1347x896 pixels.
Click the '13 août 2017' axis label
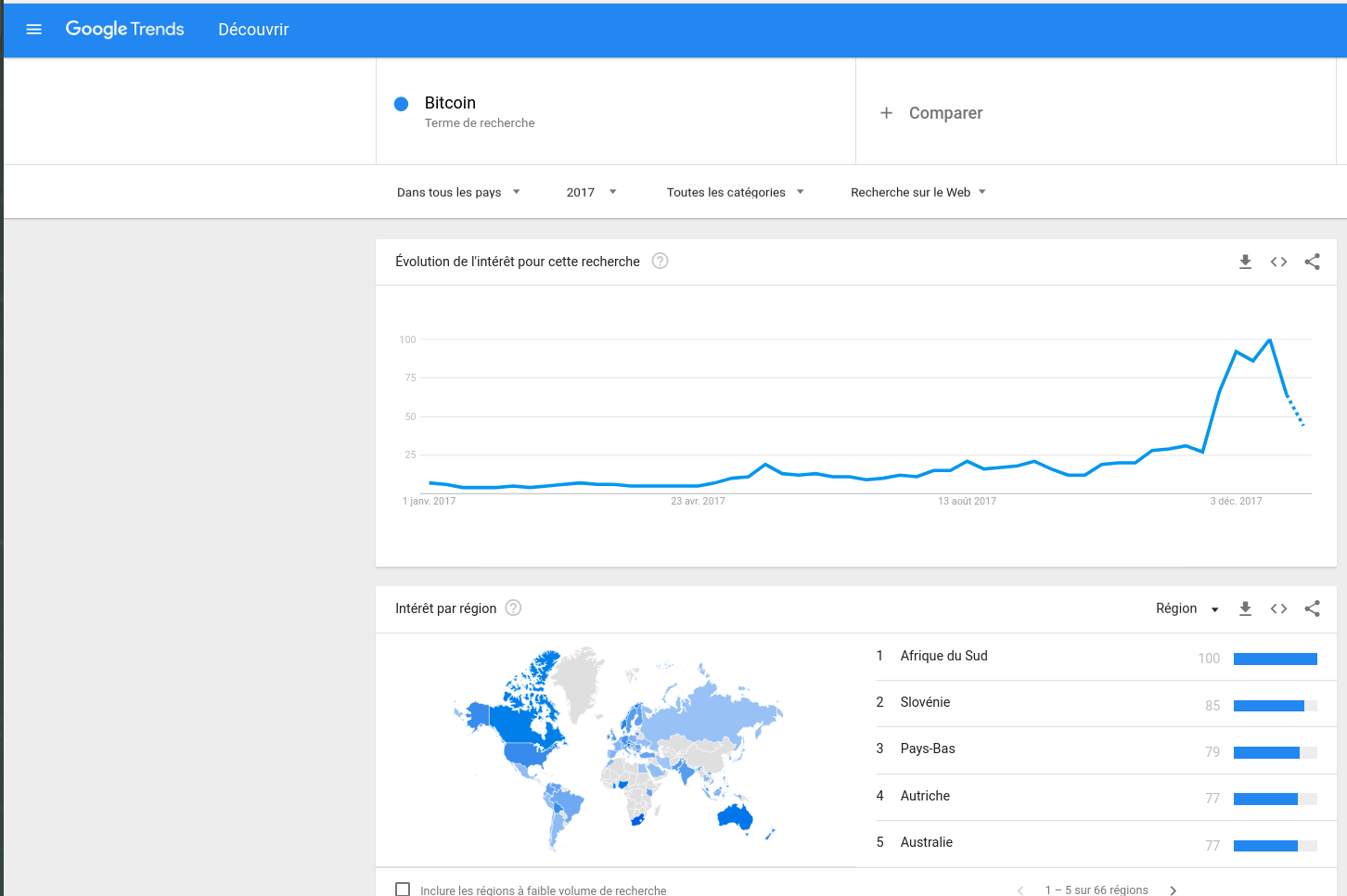967,501
